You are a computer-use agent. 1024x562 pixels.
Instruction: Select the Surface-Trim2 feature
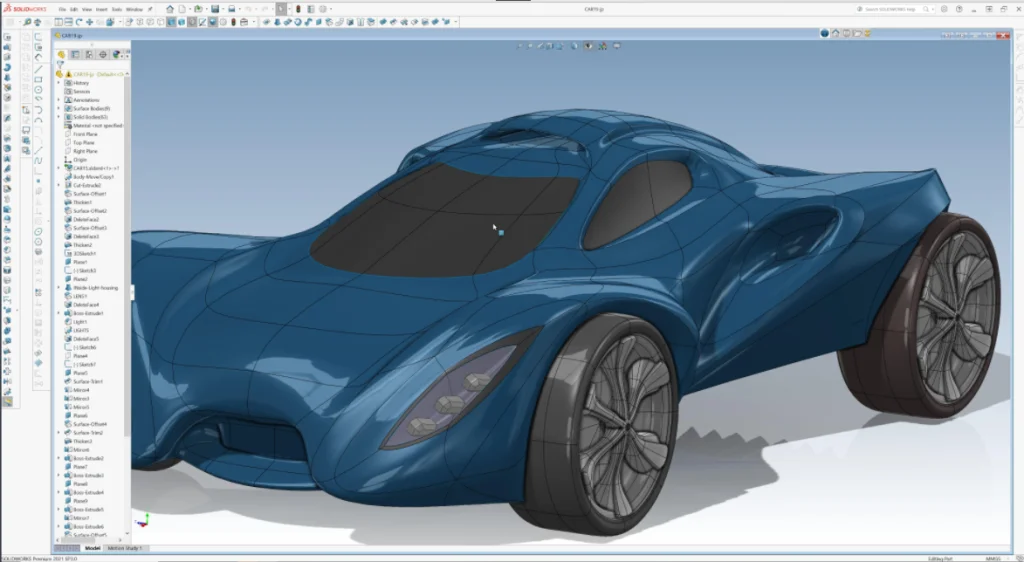[x=89, y=432]
